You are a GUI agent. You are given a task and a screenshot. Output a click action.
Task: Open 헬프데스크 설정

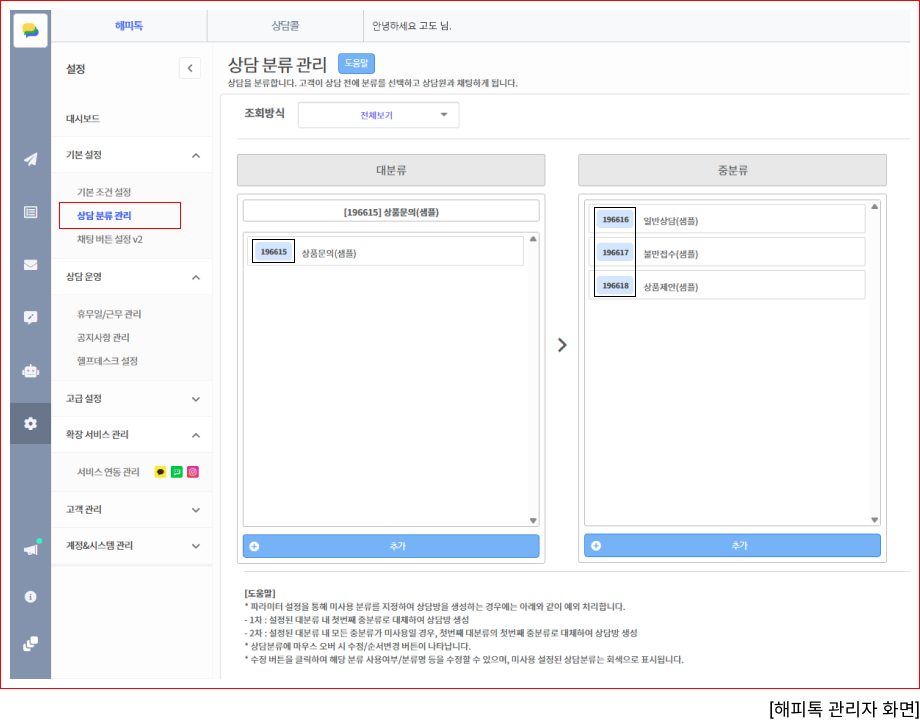[x=107, y=361]
